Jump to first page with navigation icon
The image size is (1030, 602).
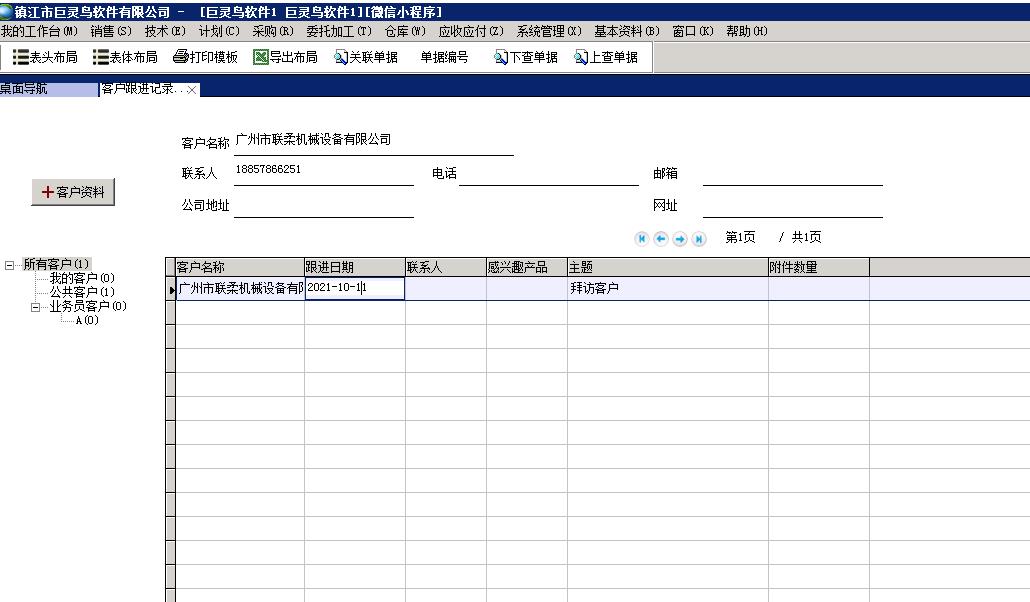pyautogui.click(x=641, y=238)
